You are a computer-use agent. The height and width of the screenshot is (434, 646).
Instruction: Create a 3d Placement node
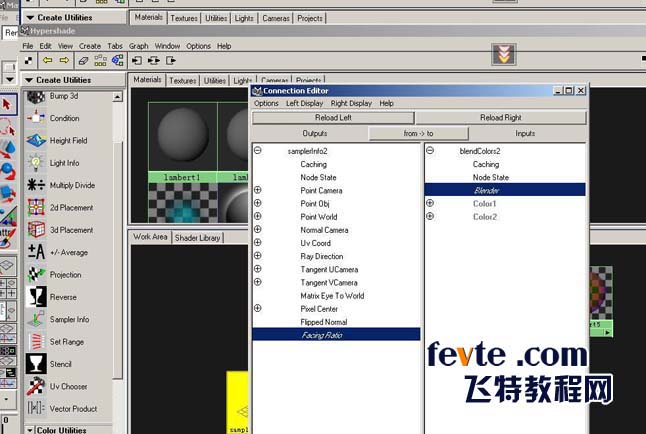[x=71, y=230]
